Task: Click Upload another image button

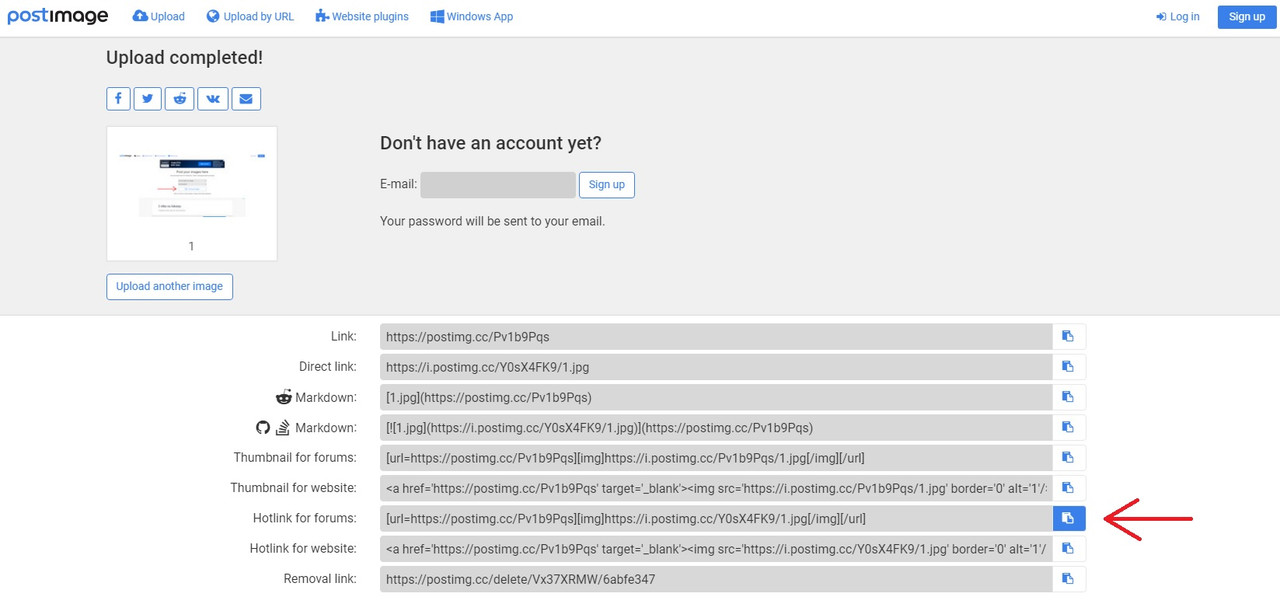Action: click(x=170, y=286)
